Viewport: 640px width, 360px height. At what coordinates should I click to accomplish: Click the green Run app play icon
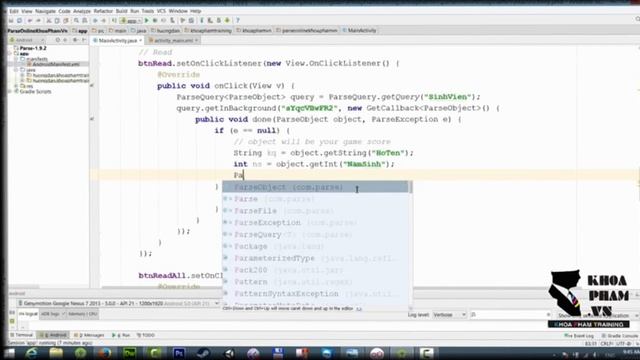coord(147,20)
